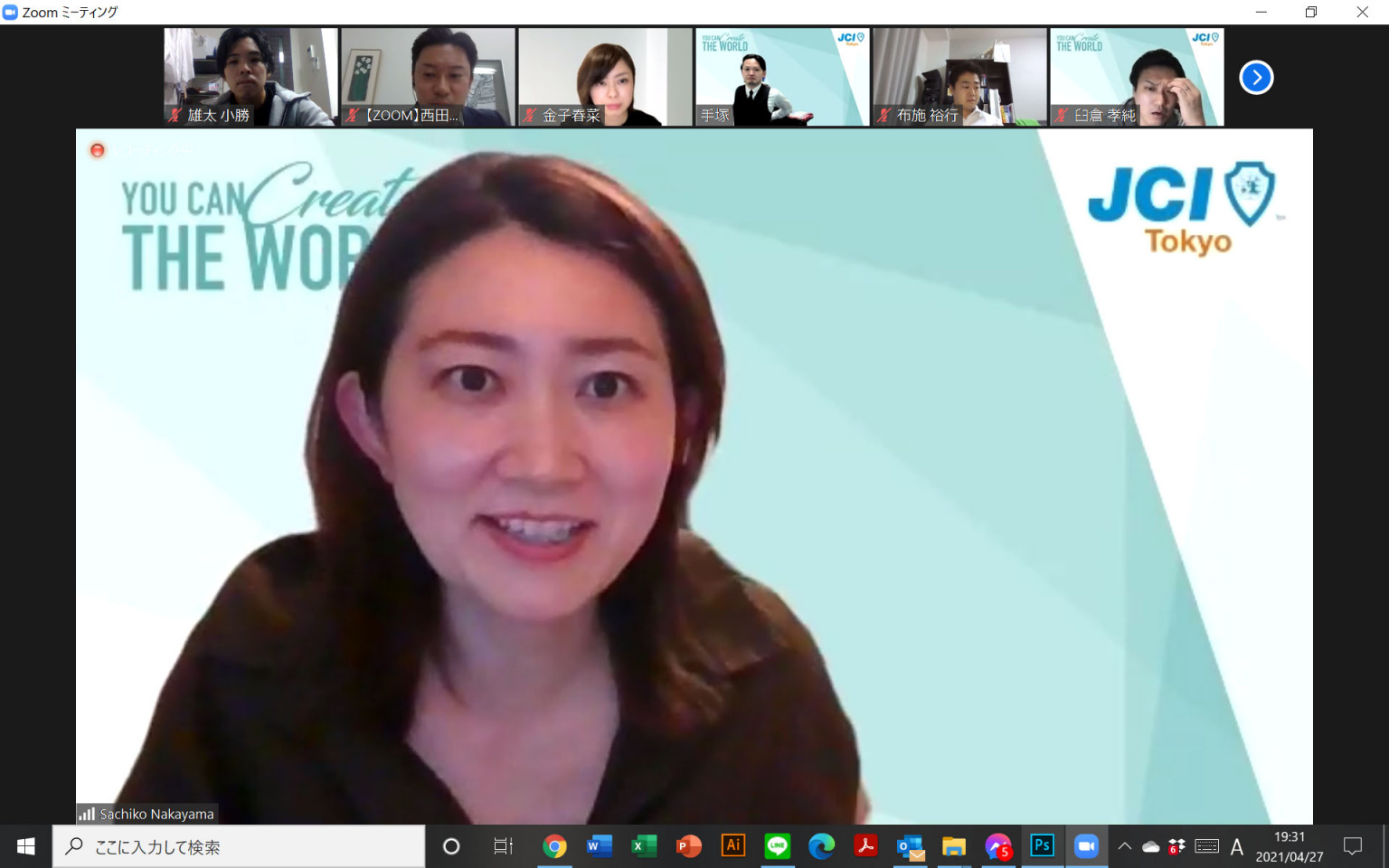The height and width of the screenshot is (868, 1389).
Task: Show next participants with blue arrow
Action: click(1256, 78)
